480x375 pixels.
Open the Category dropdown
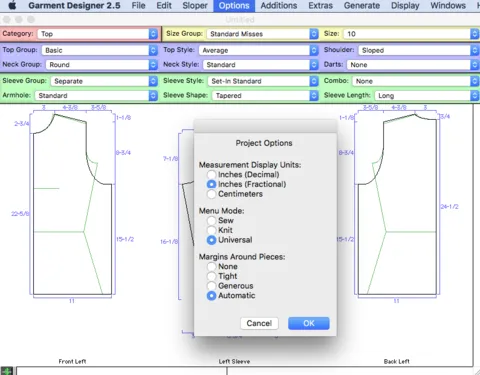pyautogui.click(x=97, y=34)
